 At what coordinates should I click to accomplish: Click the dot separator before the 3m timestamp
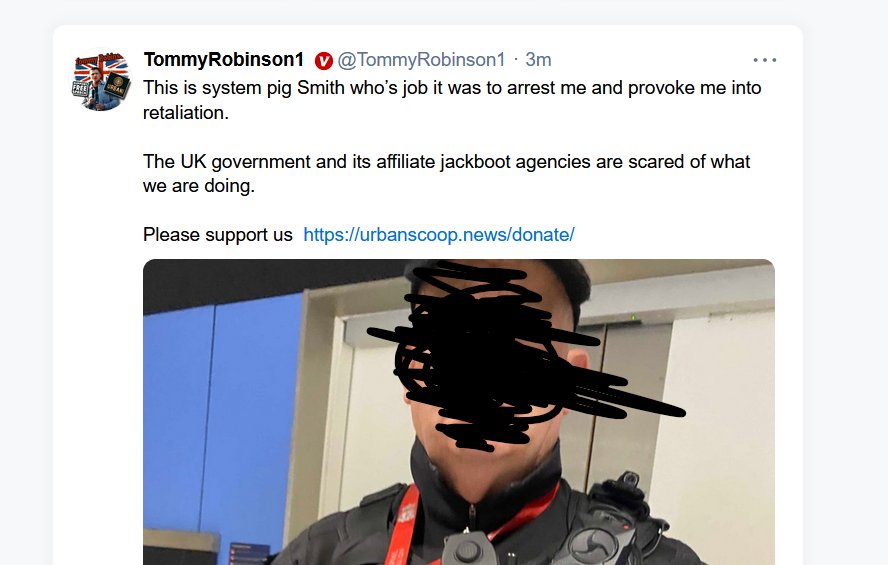(515, 59)
